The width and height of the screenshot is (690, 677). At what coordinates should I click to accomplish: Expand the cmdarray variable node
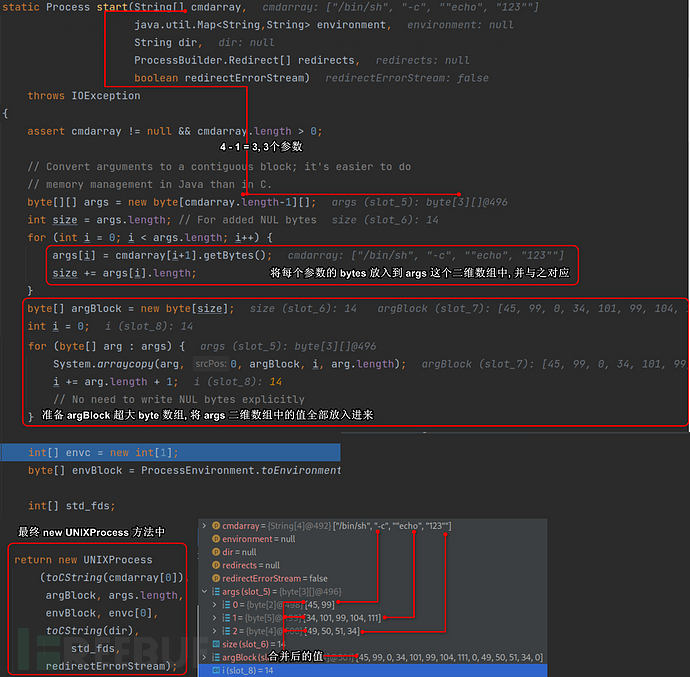click(x=204, y=526)
